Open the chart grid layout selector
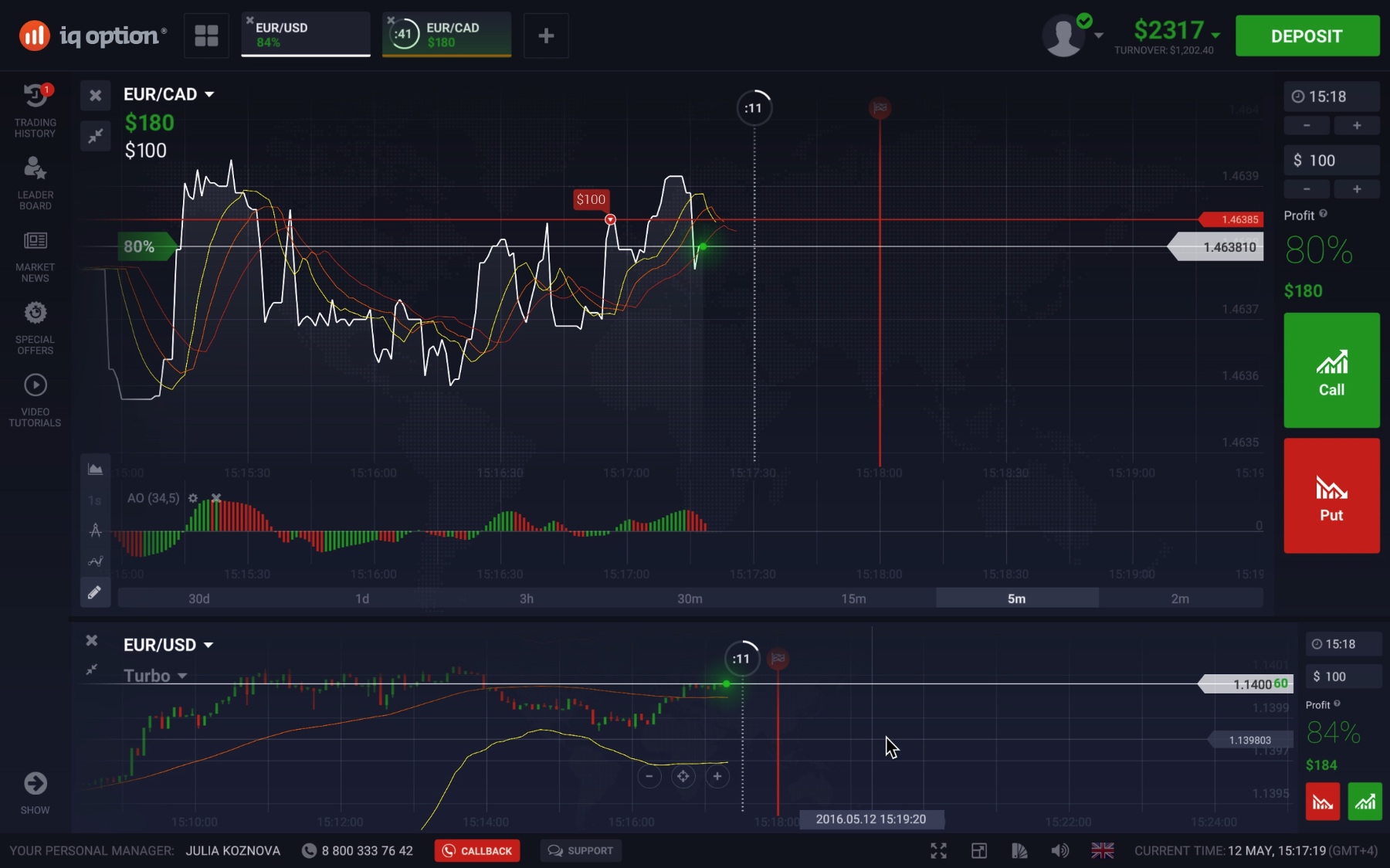The height and width of the screenshot is (868, 1390). click(x=206, y=36)
